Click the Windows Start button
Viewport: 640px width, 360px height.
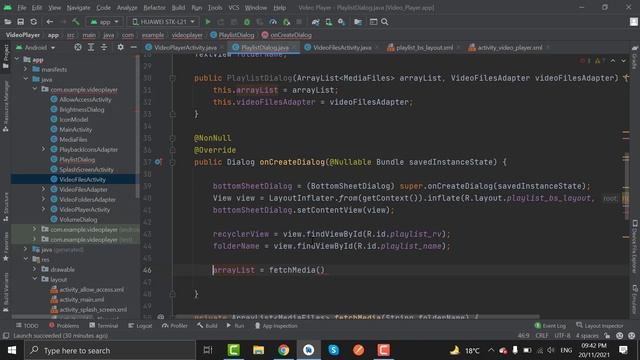tap(12, 350)
